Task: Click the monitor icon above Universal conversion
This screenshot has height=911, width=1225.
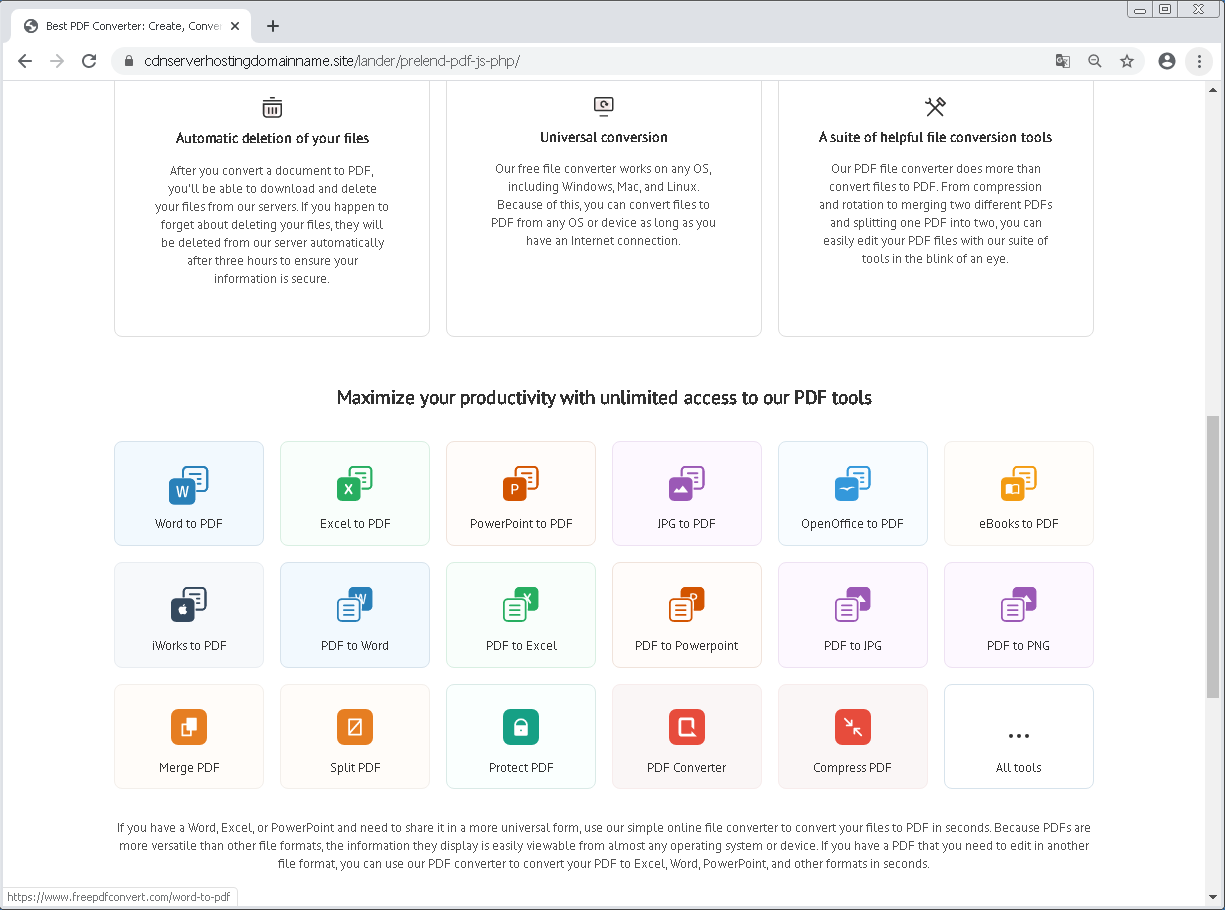Action: click(604, 106)
